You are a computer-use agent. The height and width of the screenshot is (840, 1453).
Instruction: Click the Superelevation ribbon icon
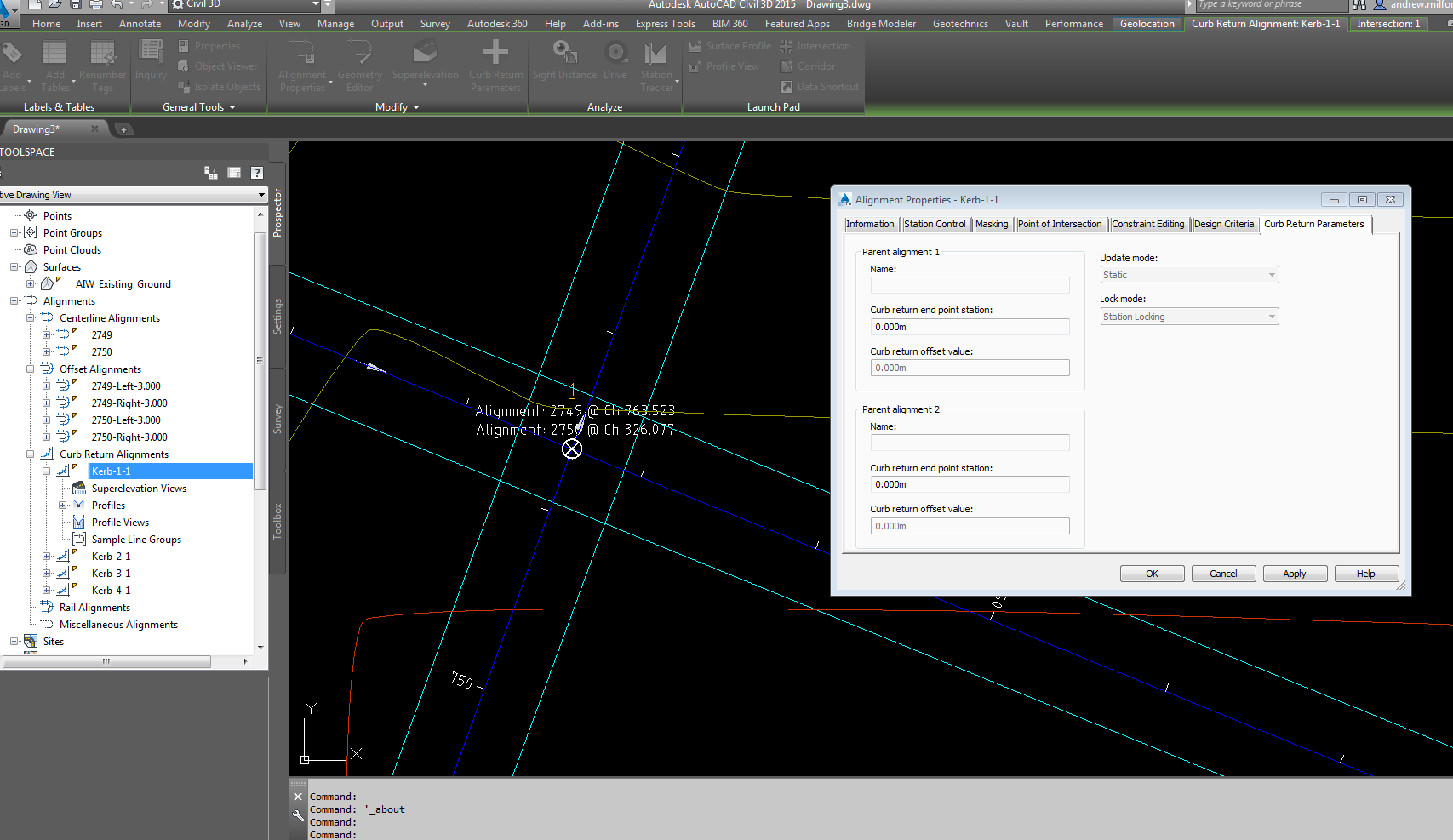click(425, 61)
